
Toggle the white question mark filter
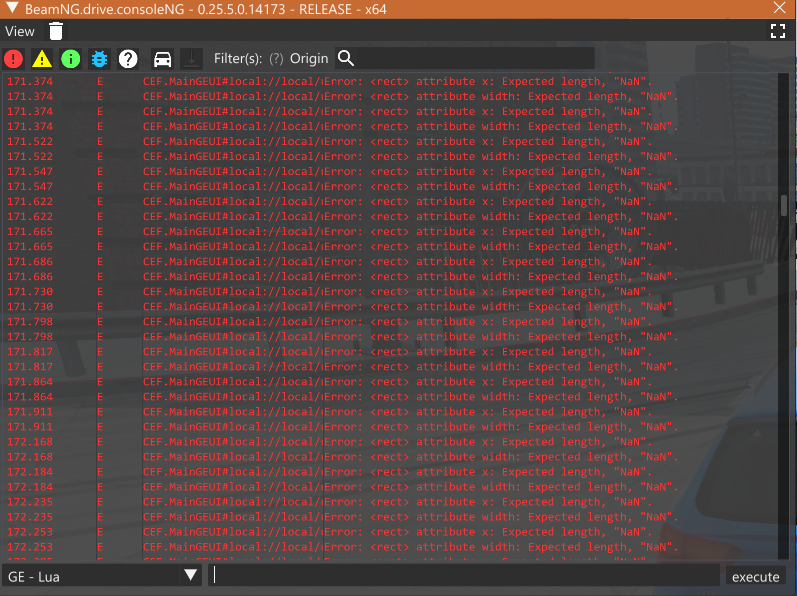[x=128, y=59]
